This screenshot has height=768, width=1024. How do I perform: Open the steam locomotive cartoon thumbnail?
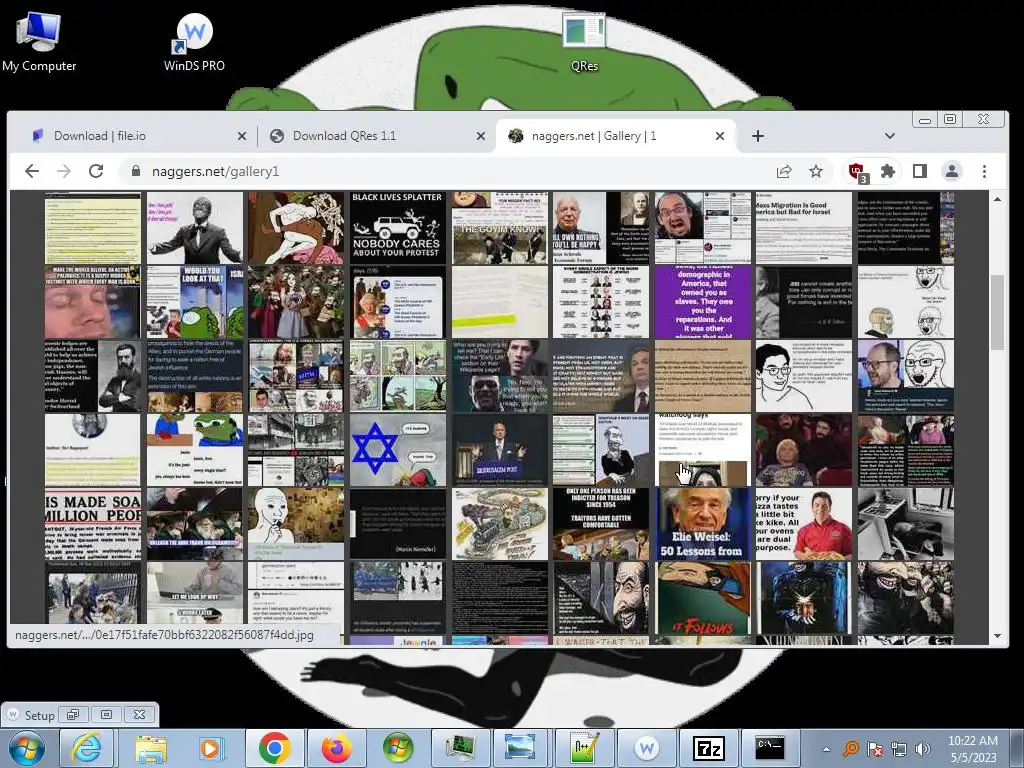tap(500, 524)
